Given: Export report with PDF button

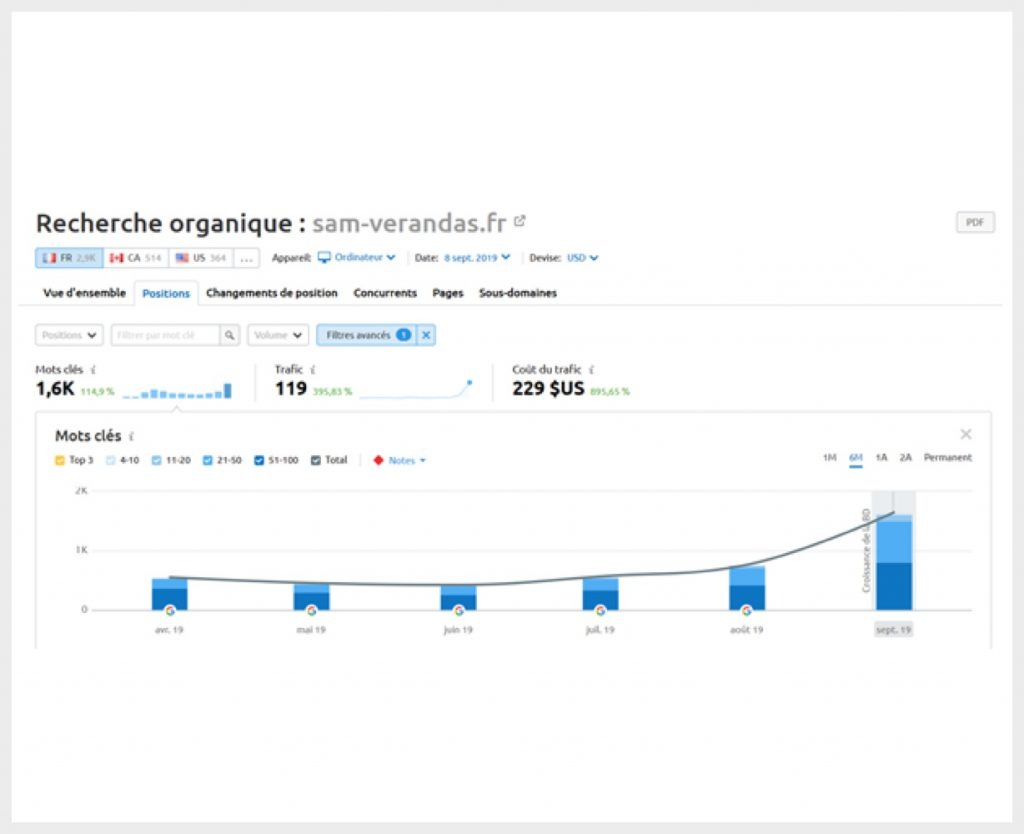Looking at the screenshot, I should coord(975,223).
